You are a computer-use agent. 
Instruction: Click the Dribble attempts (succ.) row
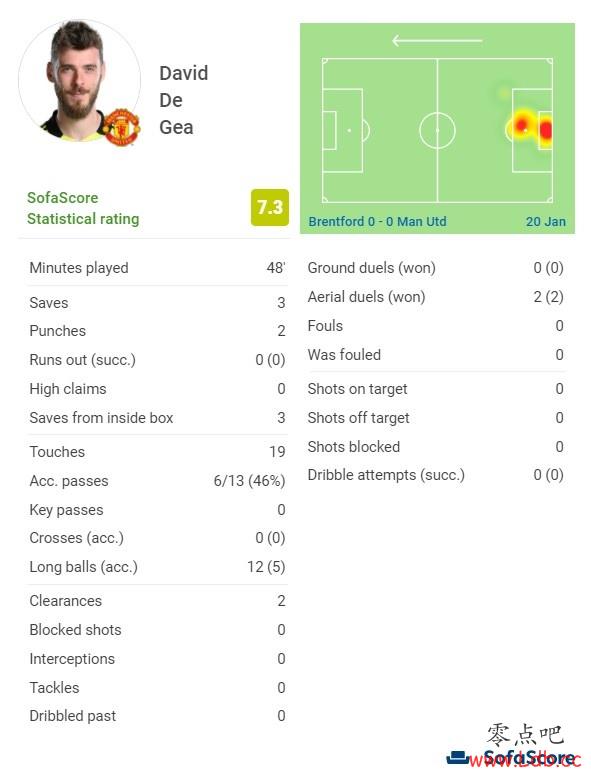coord(435,475)
